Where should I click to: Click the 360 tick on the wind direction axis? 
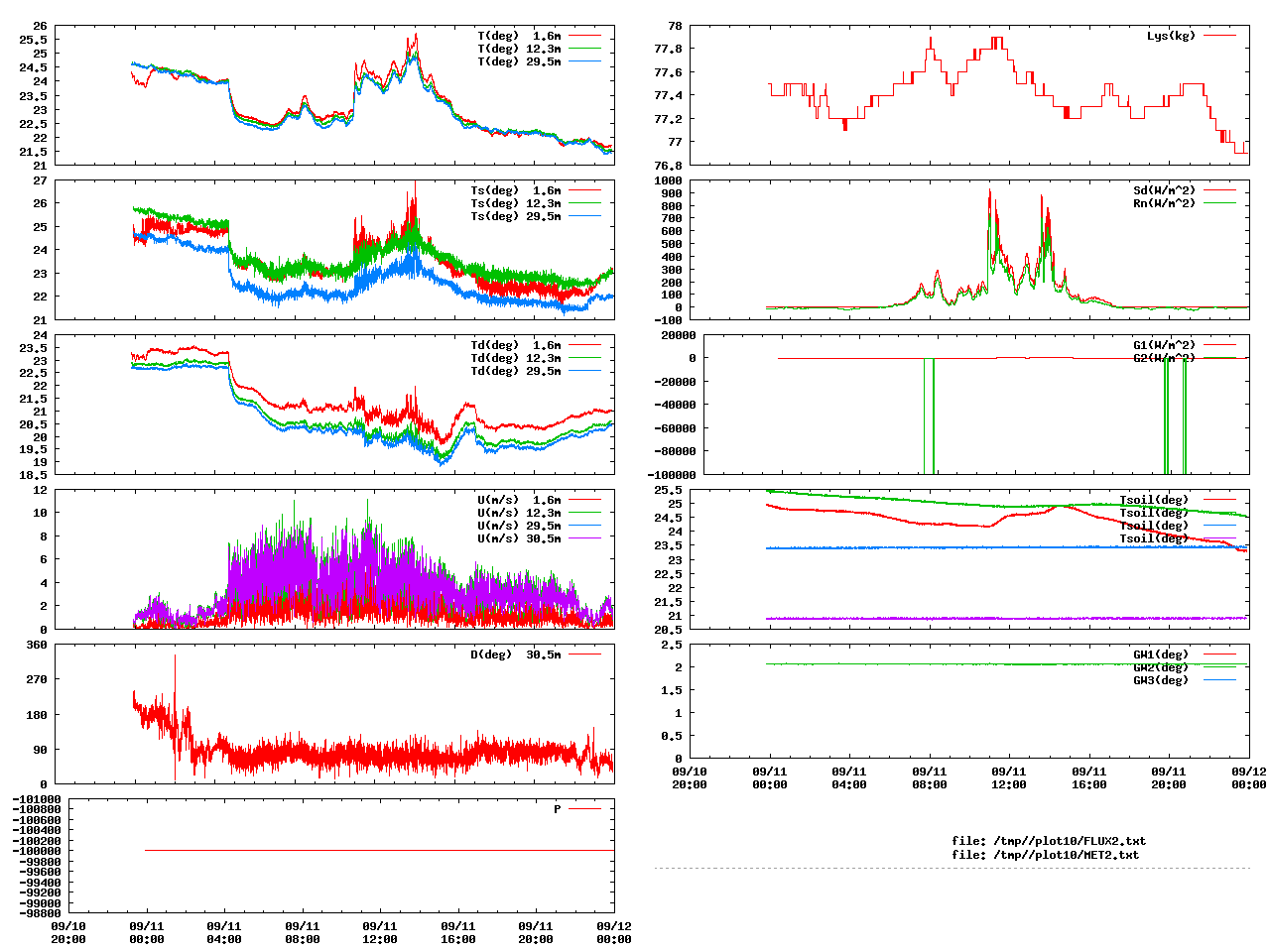tap(37, 645)
